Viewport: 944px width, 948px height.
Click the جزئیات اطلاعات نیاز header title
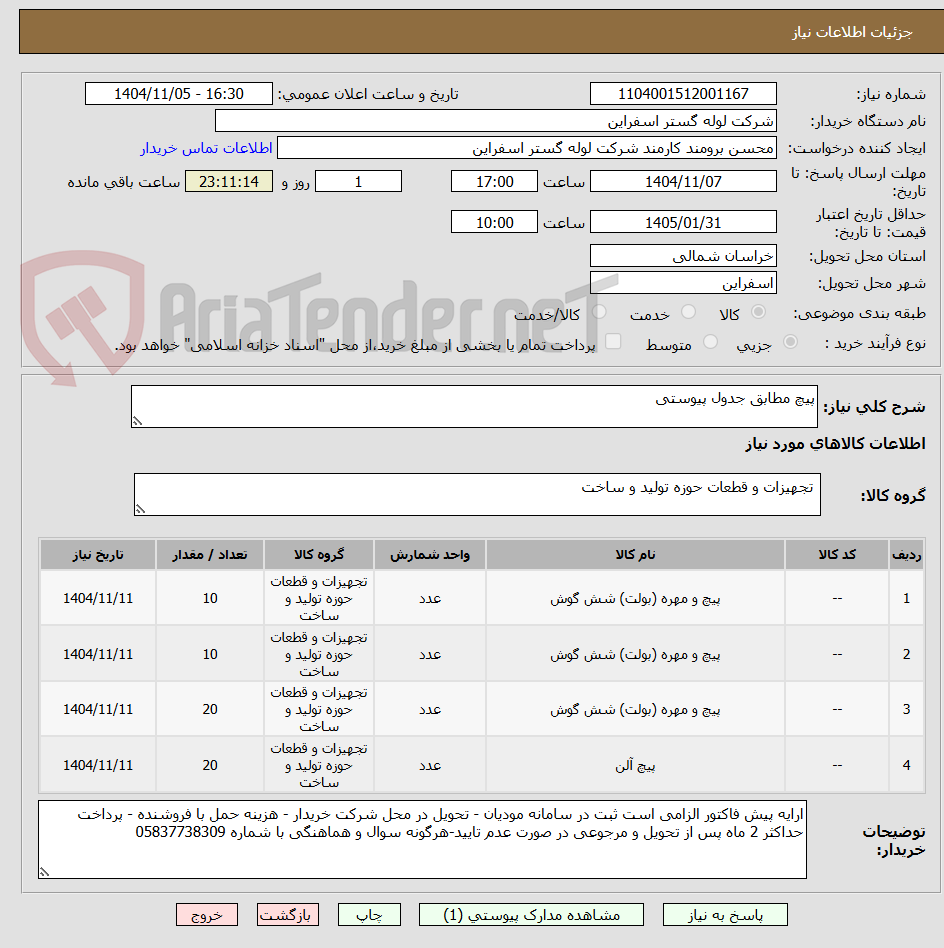pos(852,32)
